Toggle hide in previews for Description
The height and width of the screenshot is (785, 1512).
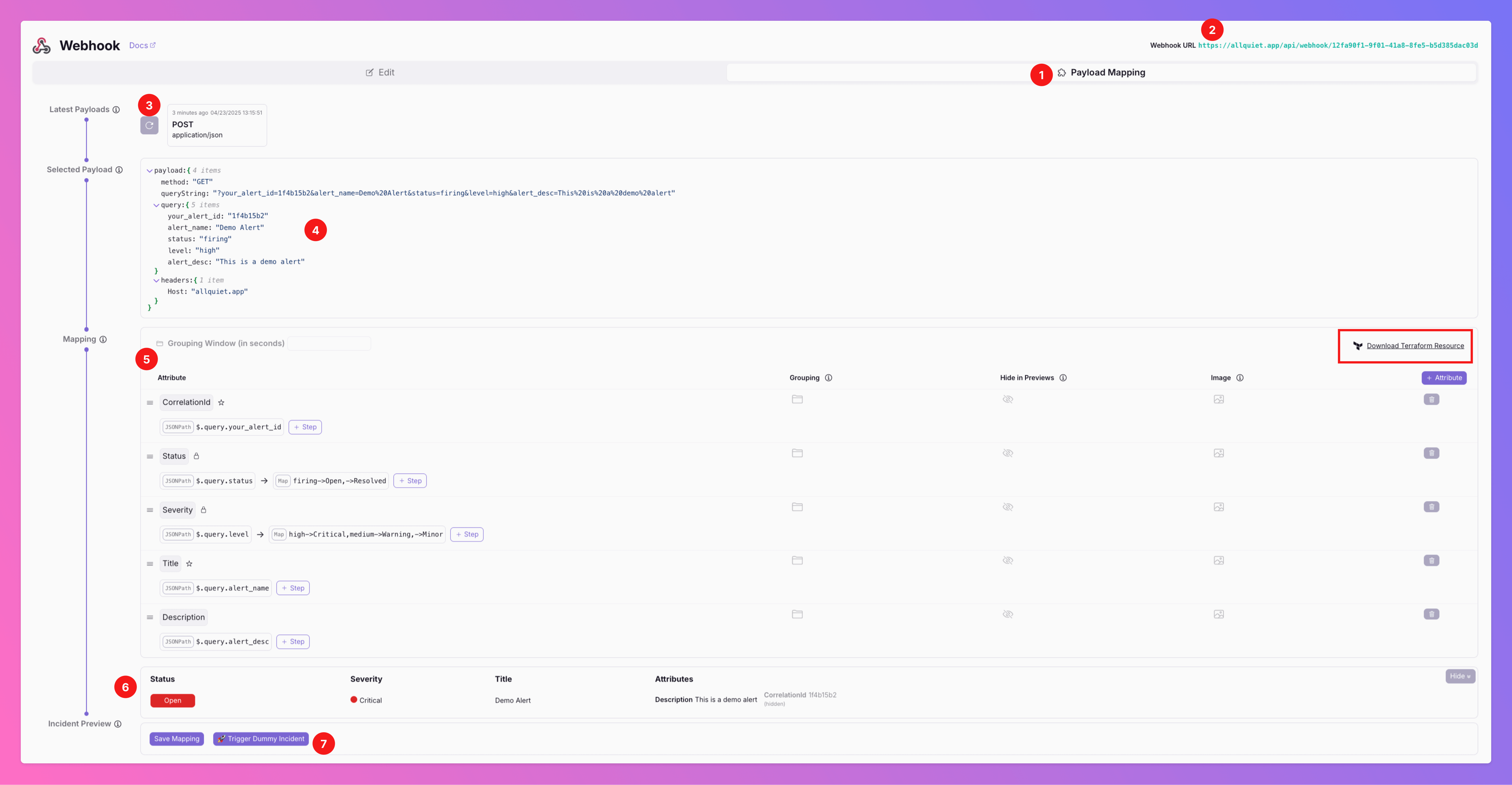(1008, 614)
